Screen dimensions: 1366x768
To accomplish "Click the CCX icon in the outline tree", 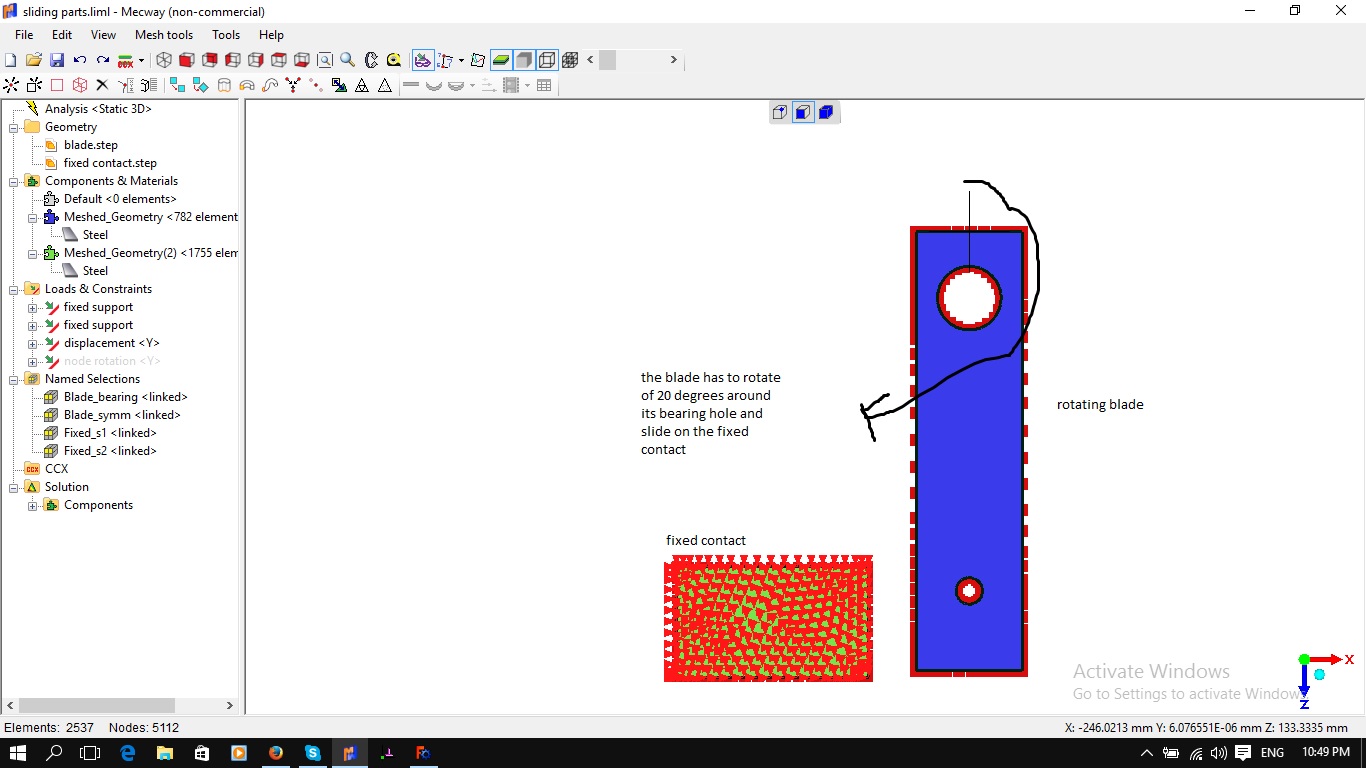I will point(32,469).
